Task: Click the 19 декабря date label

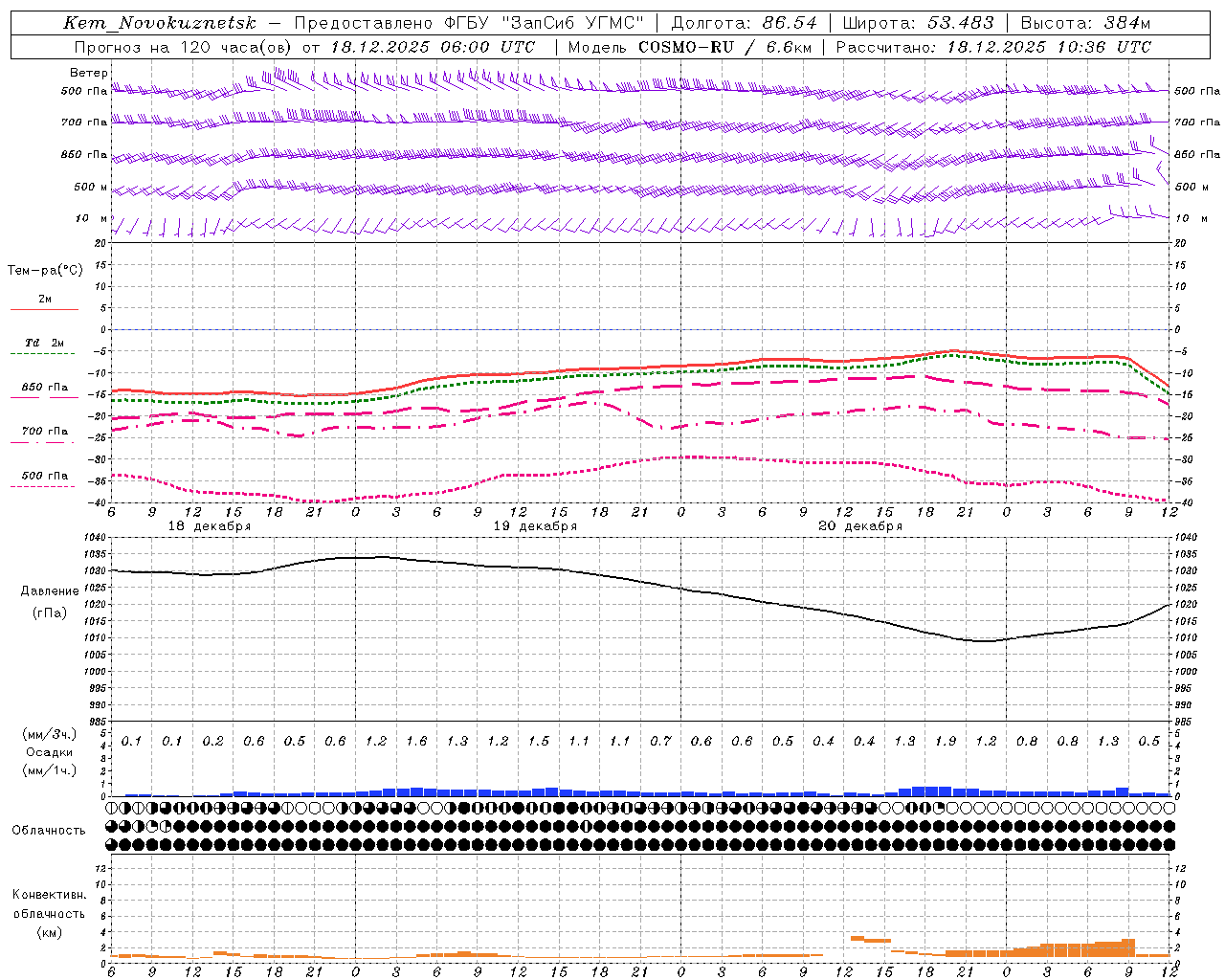Action: coord(535,526)
